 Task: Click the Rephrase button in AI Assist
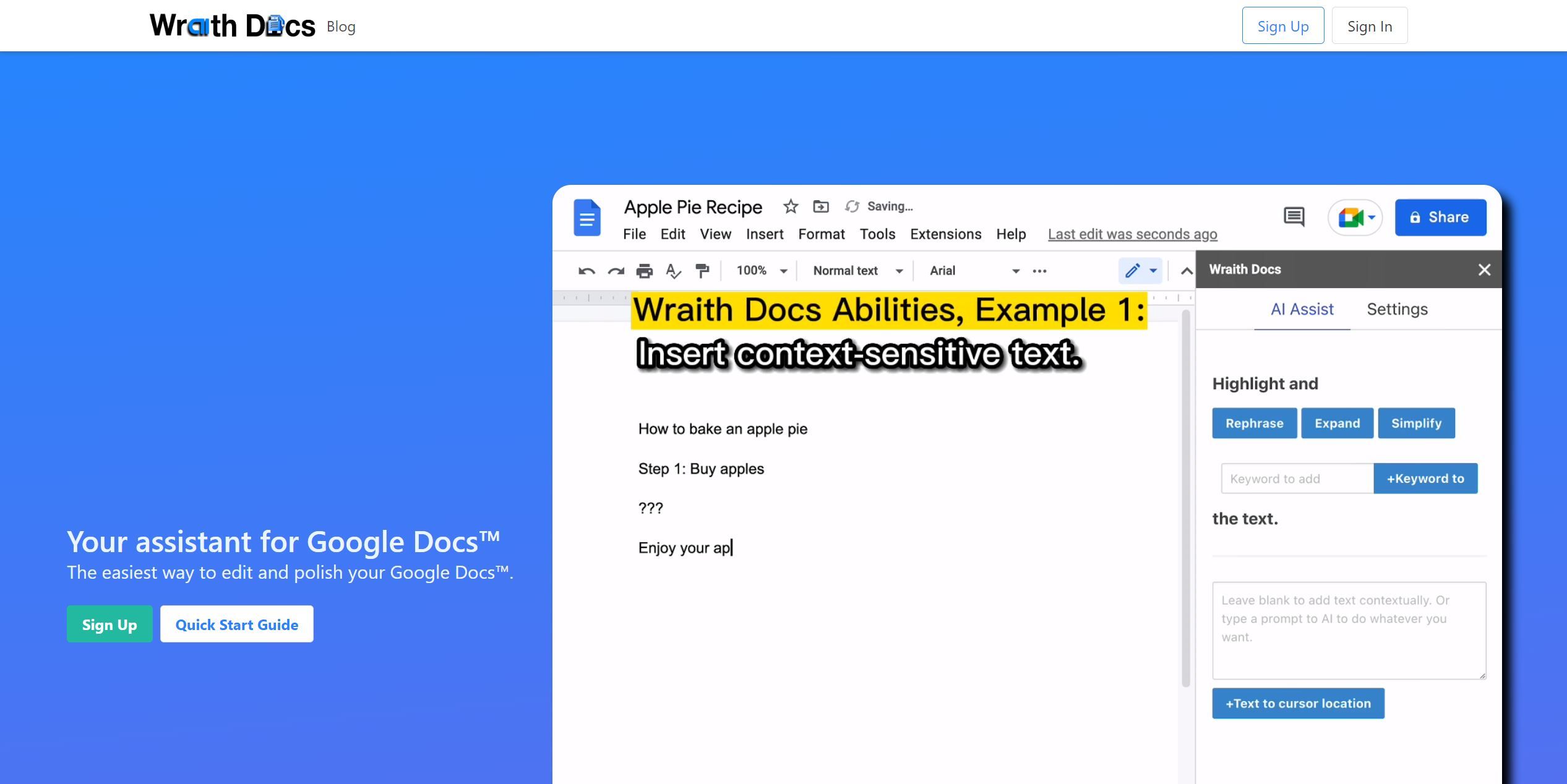tap(1255, 422)
